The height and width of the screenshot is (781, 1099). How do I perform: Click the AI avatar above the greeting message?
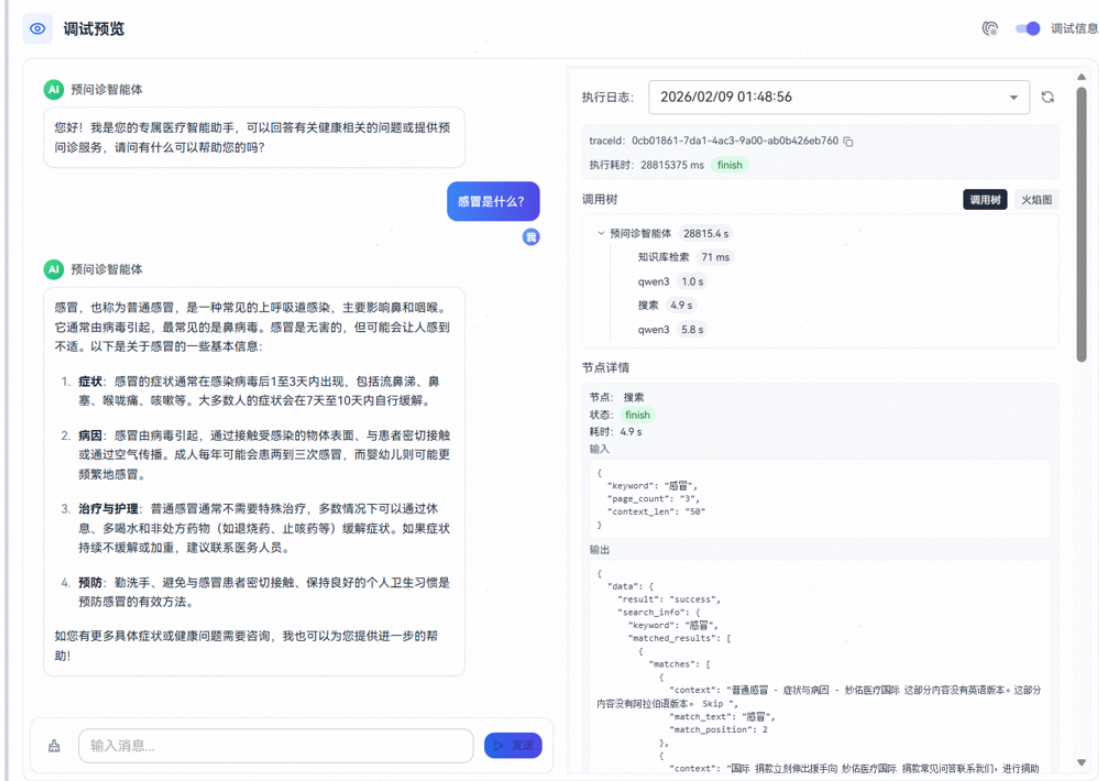pos(53,89)
